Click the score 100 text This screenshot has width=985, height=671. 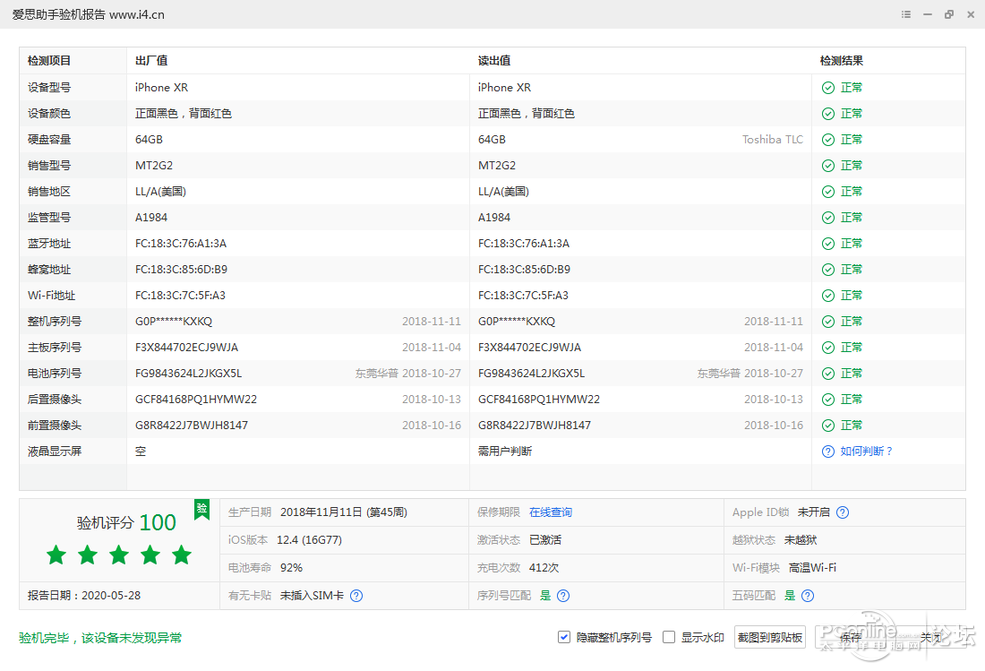[x=158, y=523]
